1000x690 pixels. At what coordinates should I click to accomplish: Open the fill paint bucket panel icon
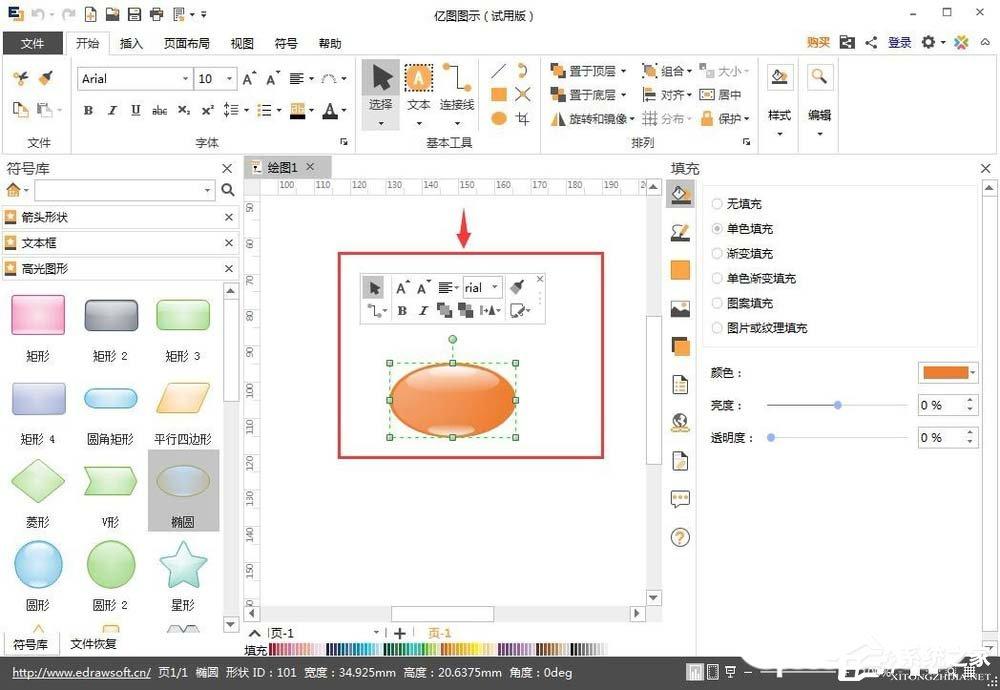tap(680, 194)
